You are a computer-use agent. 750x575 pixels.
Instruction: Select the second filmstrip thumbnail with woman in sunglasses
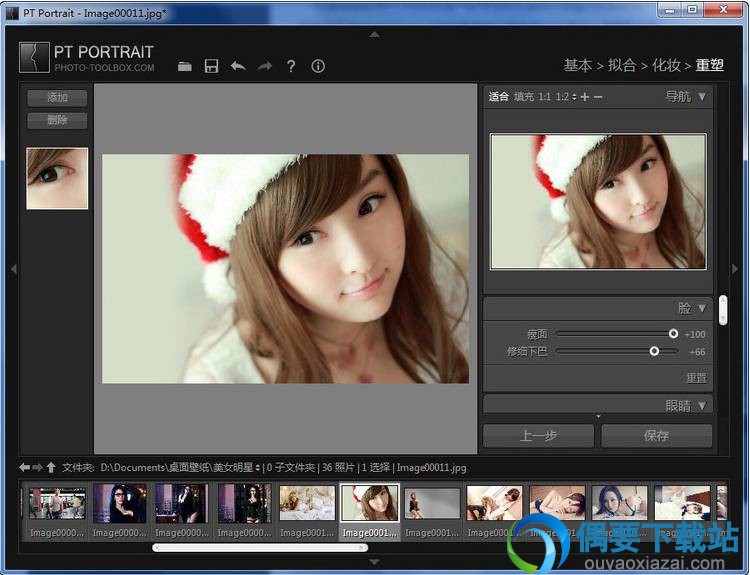(x=120, y=503)
